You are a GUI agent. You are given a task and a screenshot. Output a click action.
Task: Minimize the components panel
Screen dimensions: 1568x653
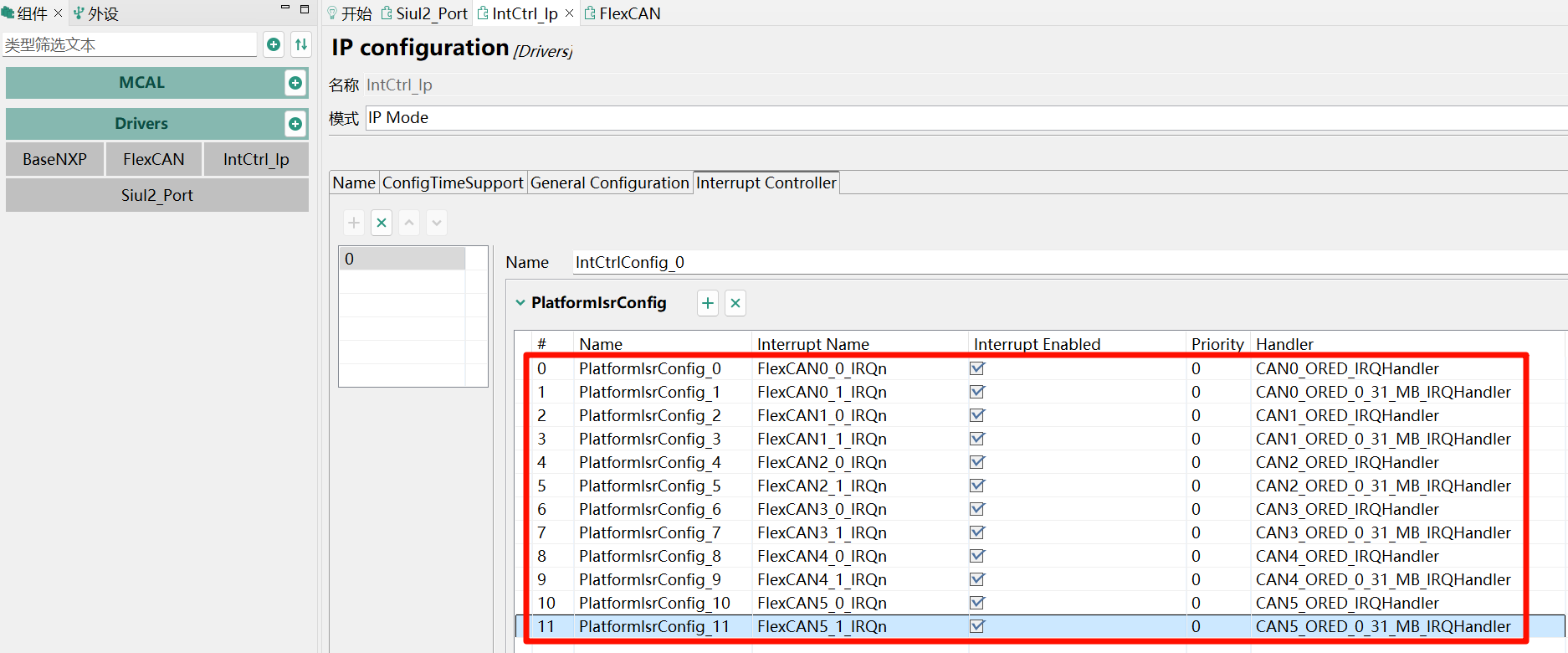tap(285, 8)
